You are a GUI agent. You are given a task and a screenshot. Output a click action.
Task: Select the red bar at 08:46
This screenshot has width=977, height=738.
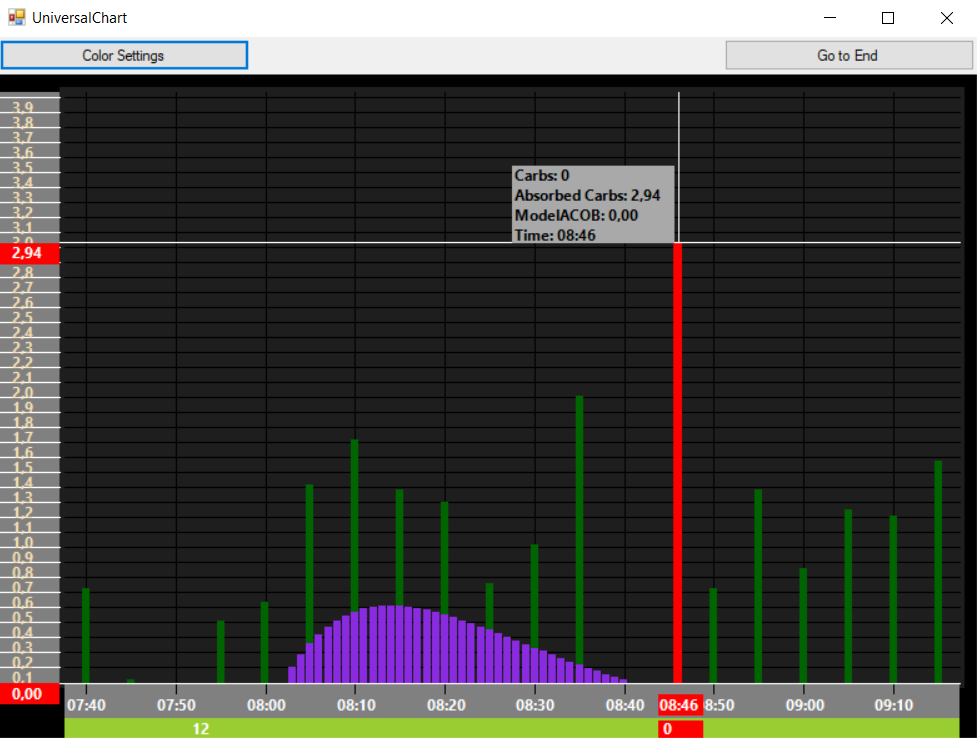(x=677, y=463)
